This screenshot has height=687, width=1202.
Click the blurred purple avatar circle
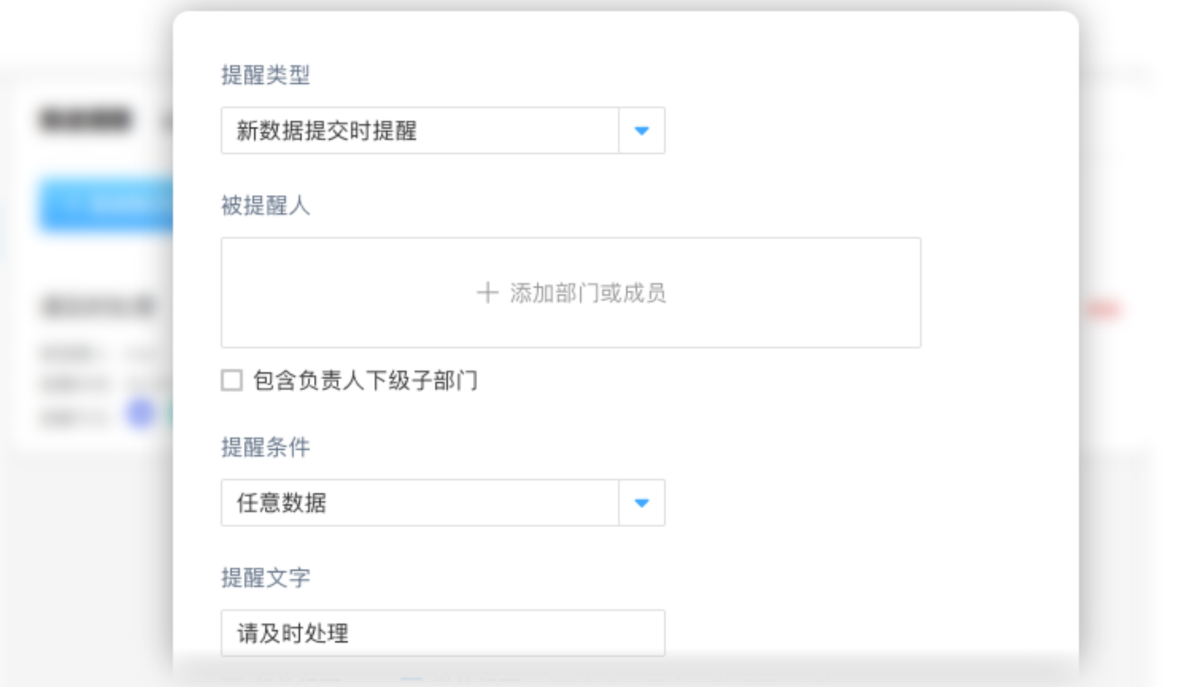coord(141,414)
